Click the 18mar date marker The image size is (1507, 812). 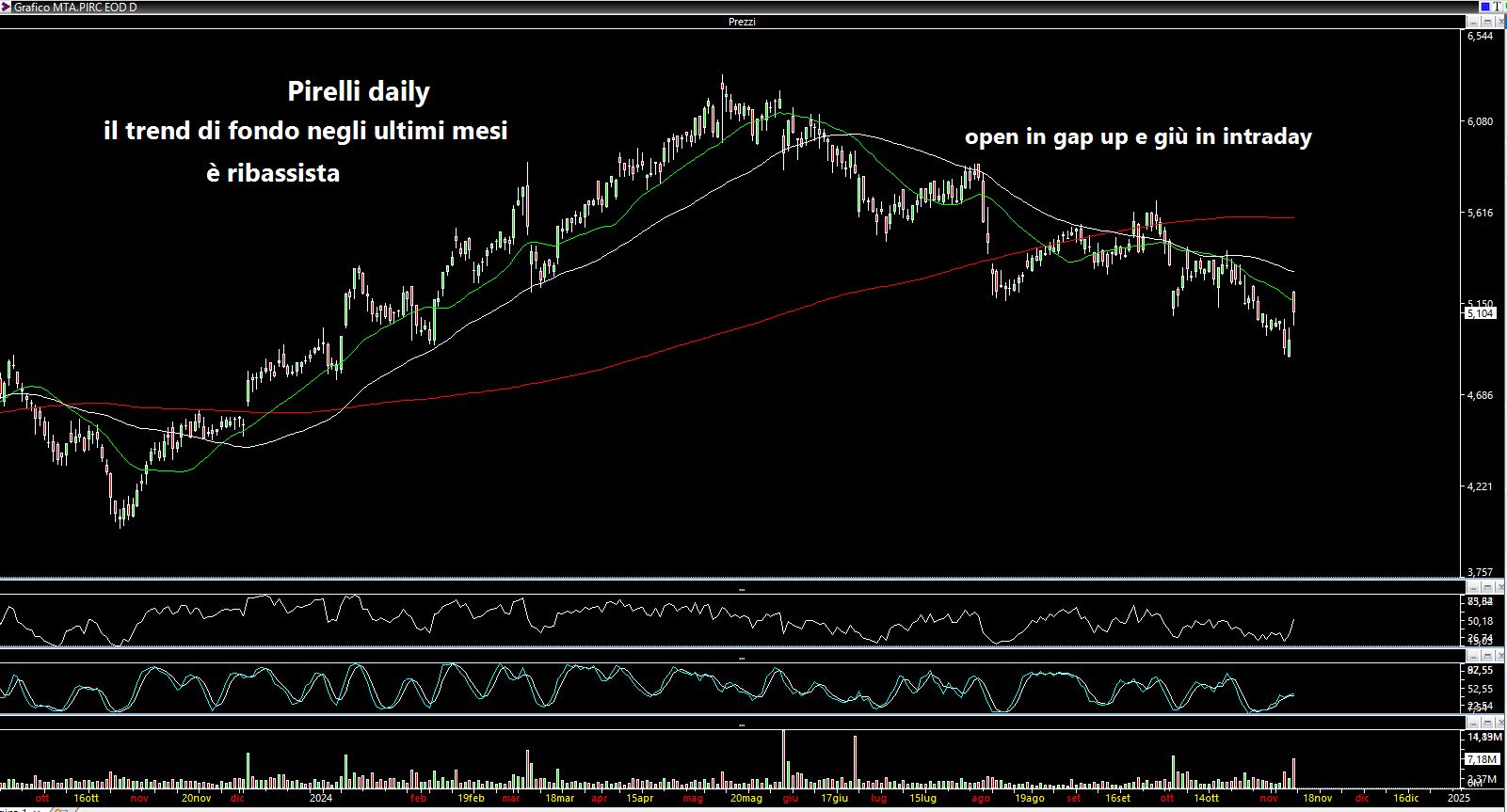click(x=559, y=798)
